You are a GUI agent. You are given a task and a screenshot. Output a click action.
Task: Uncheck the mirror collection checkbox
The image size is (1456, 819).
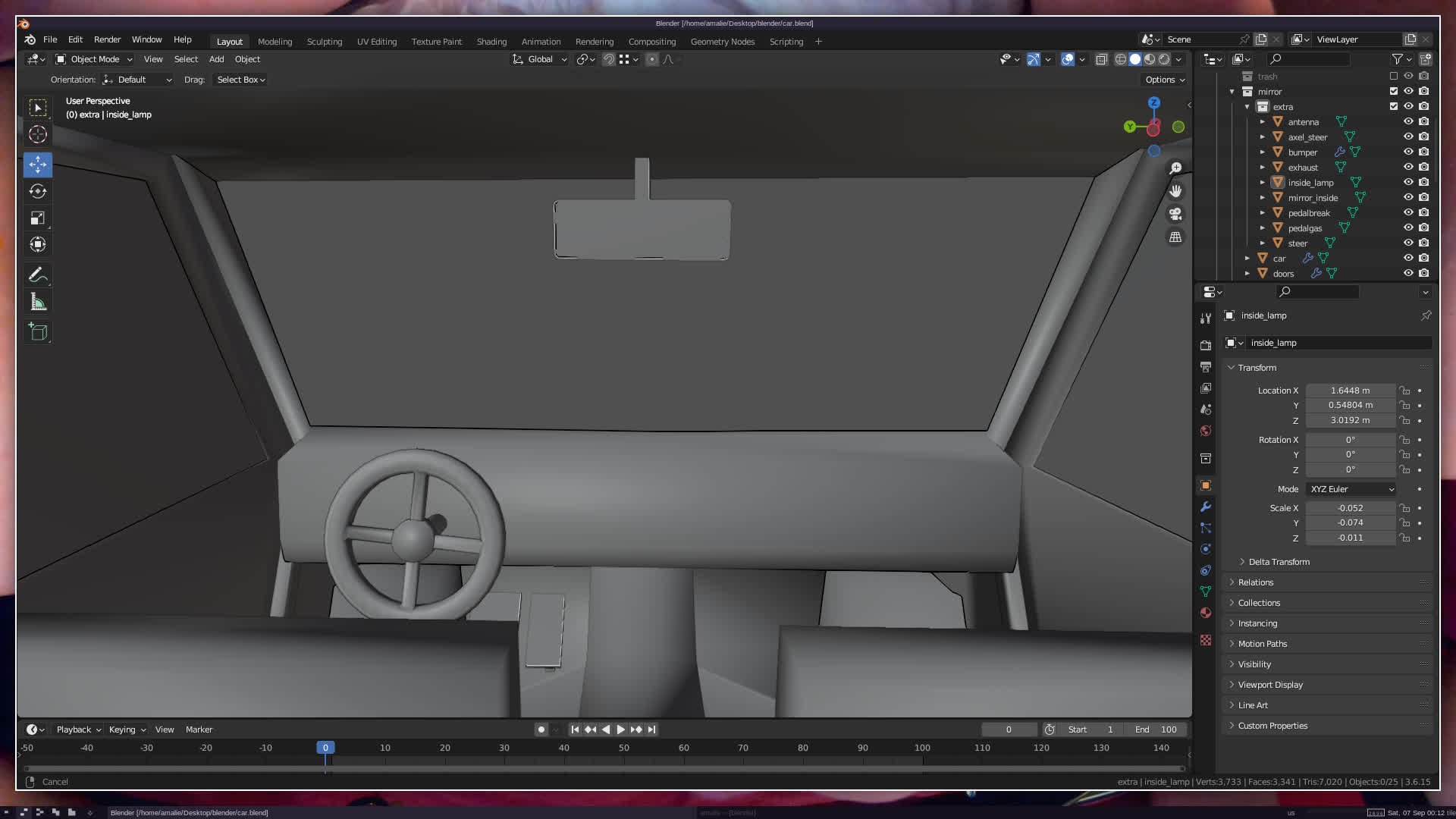pos(1393,91)
